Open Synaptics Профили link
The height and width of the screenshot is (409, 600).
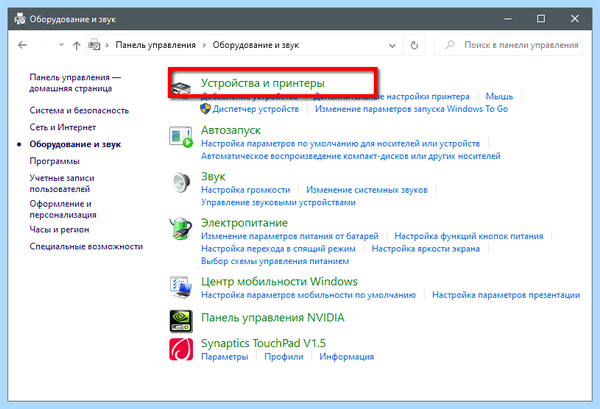284,357
